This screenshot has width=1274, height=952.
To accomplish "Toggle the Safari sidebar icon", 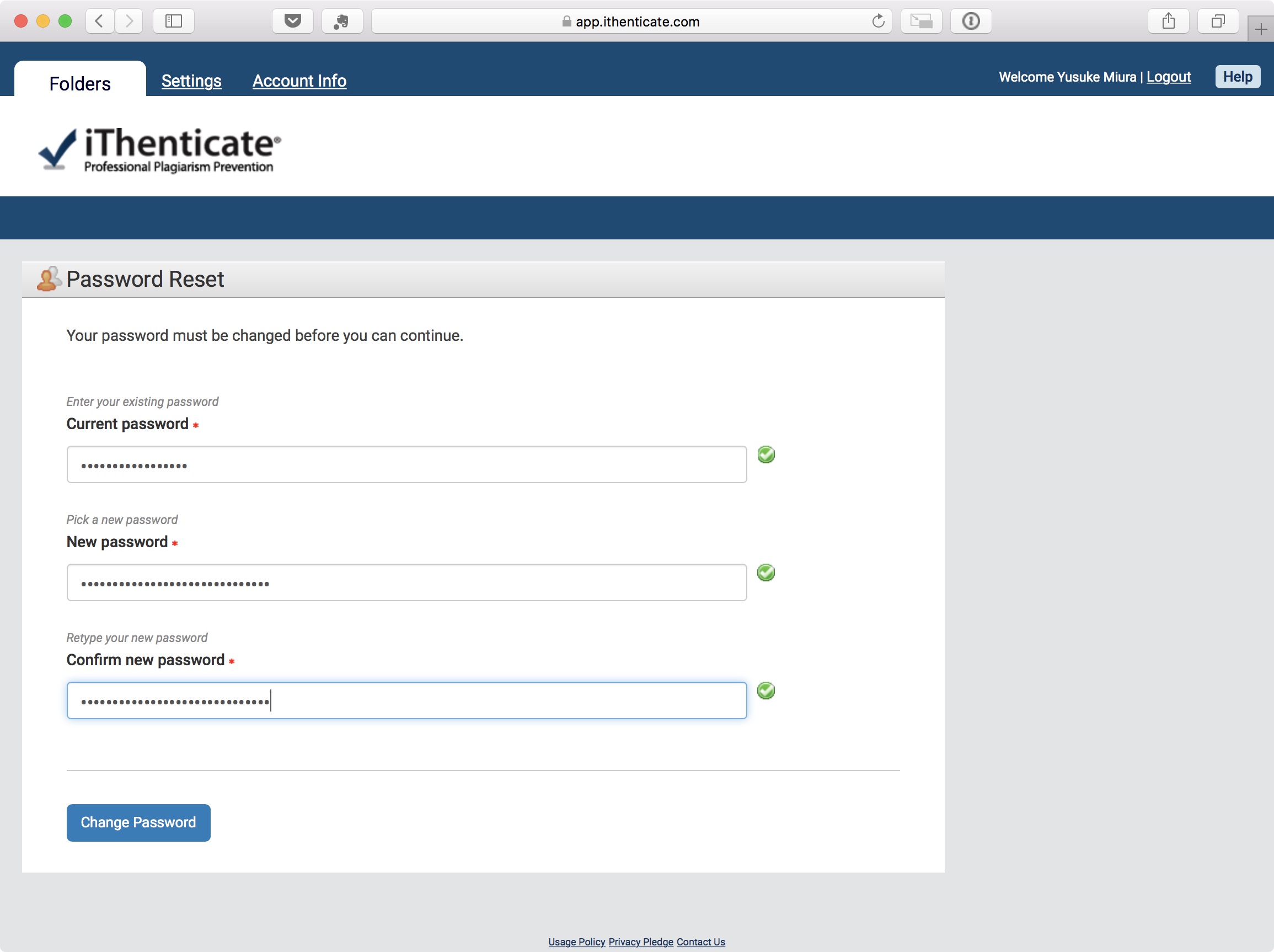I will pyautogui.click(x=173, y=22).
